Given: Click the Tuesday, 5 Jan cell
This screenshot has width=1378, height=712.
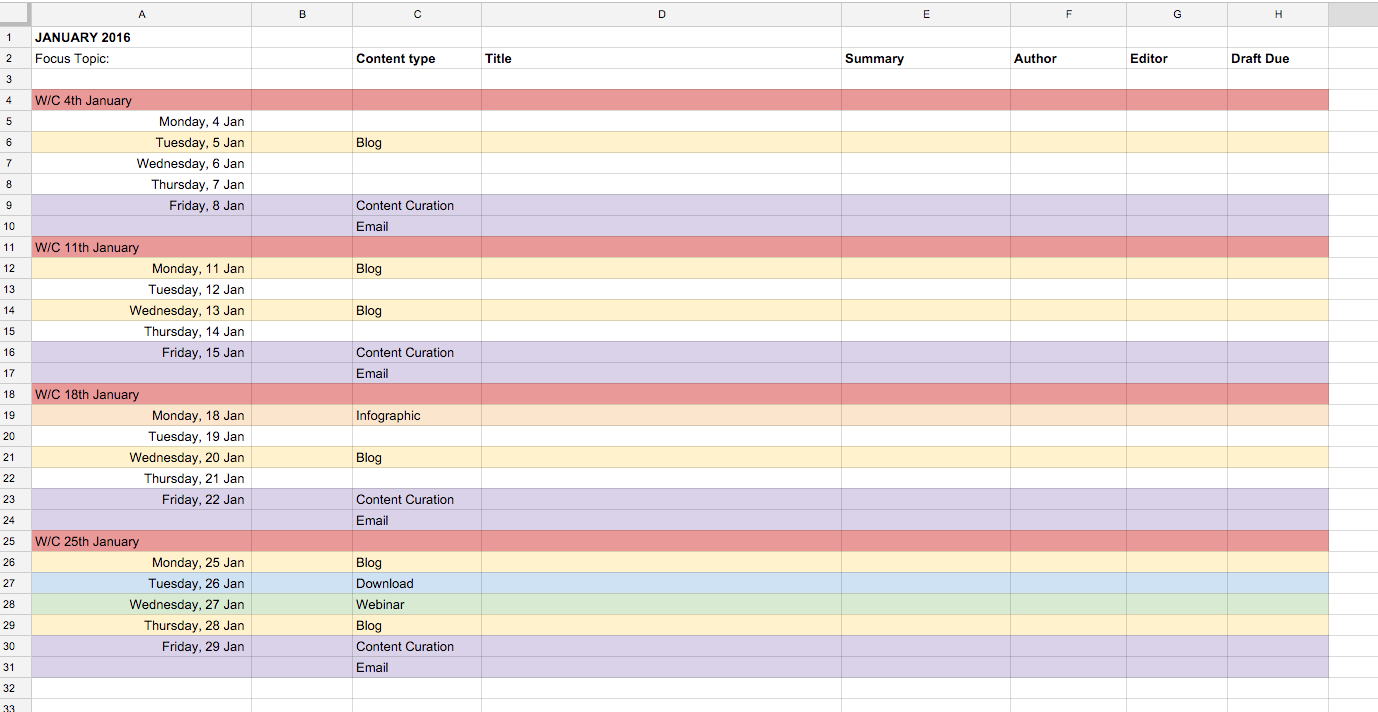Looking at the screenshot, I should click(141, 143).
